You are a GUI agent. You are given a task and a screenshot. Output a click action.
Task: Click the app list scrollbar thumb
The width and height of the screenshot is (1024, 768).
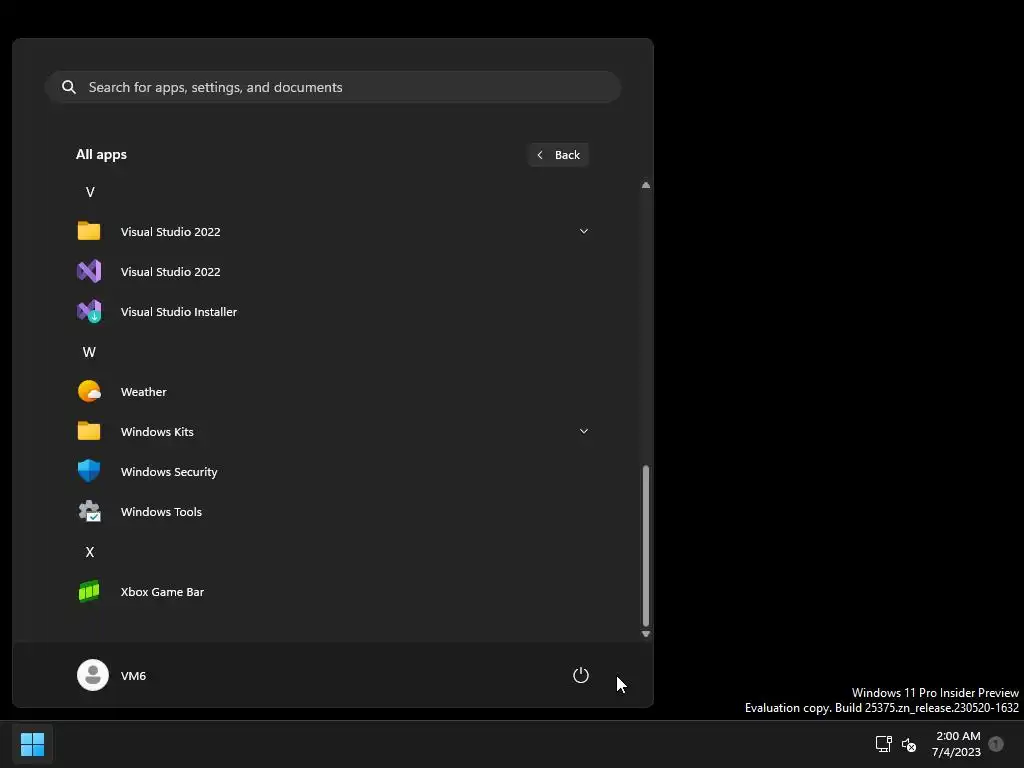[x=646, y=545]
